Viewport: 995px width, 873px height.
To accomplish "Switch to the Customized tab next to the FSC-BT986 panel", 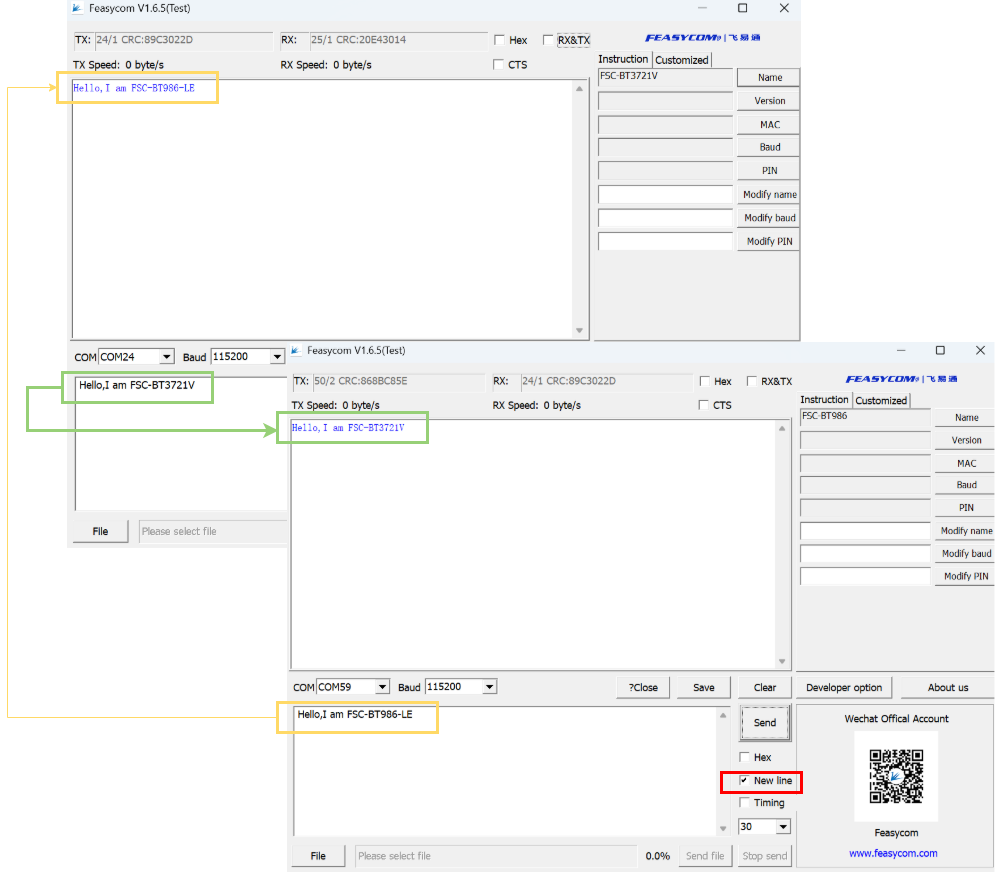I will (881, 400).
